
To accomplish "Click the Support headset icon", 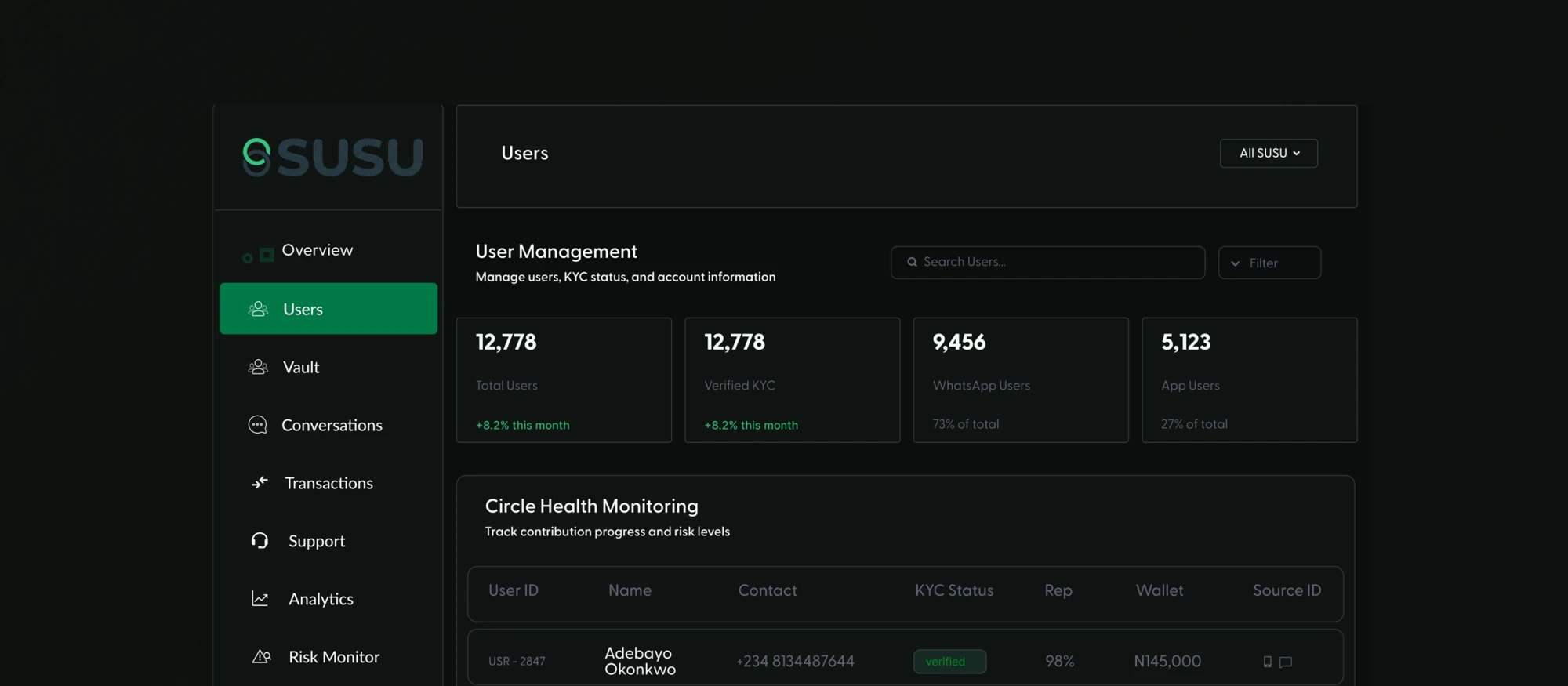I will coord(260,541).
